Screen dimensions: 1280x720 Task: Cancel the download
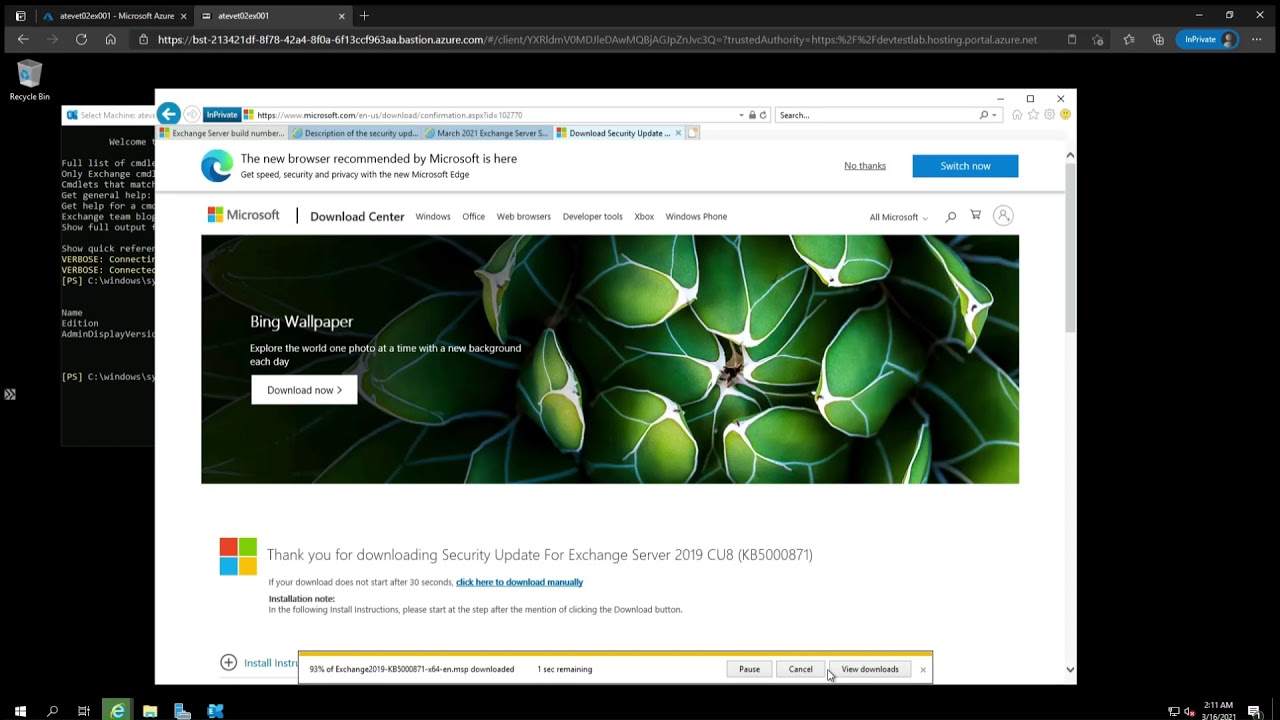click(x=800, y=669)
